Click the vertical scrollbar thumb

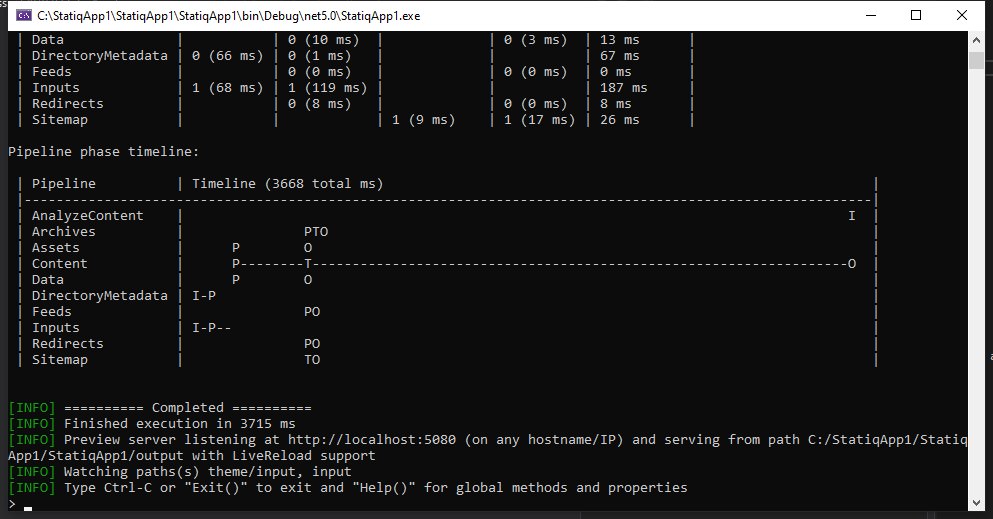point(976,61)
